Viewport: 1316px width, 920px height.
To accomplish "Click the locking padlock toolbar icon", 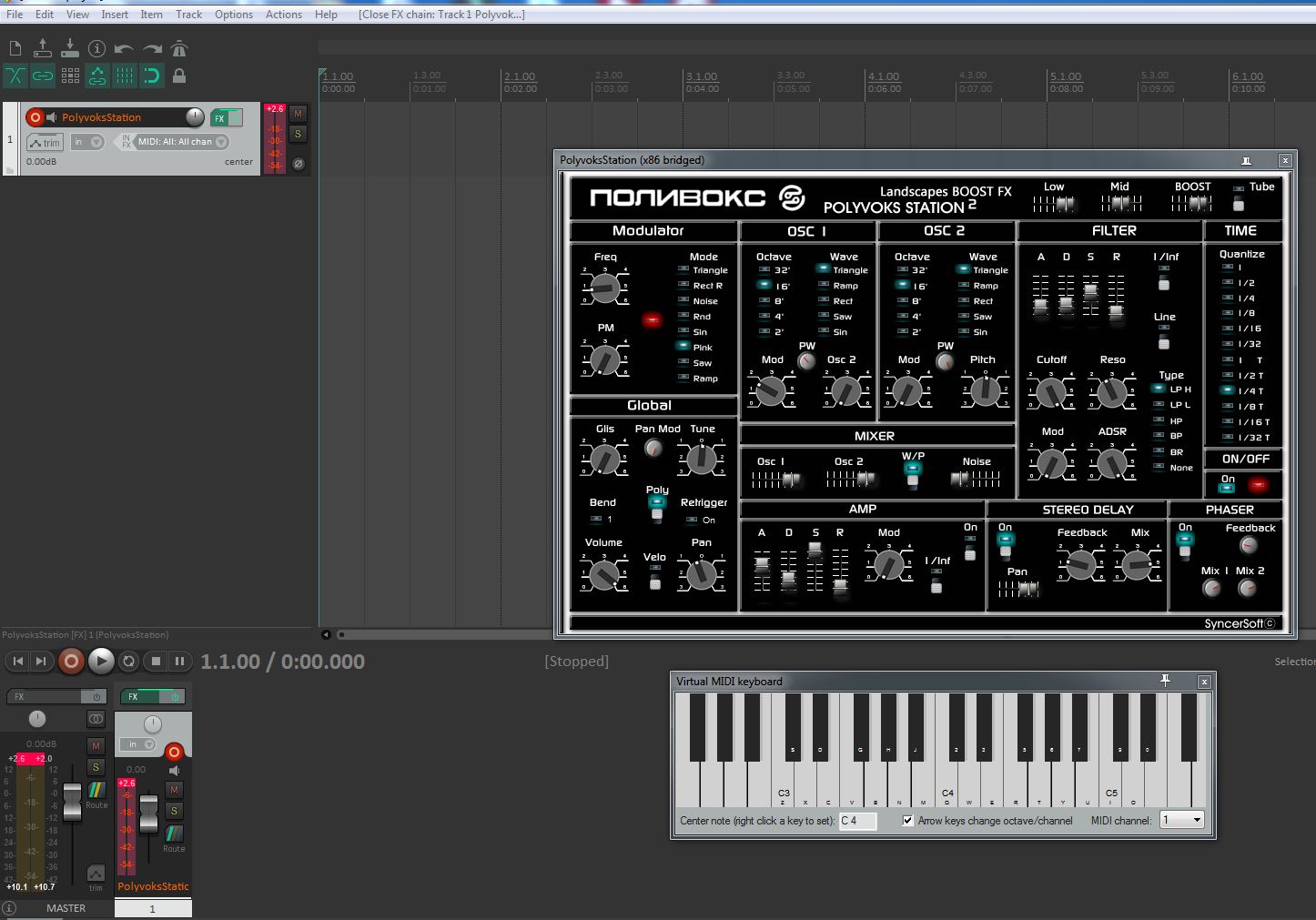I will 179,76.
